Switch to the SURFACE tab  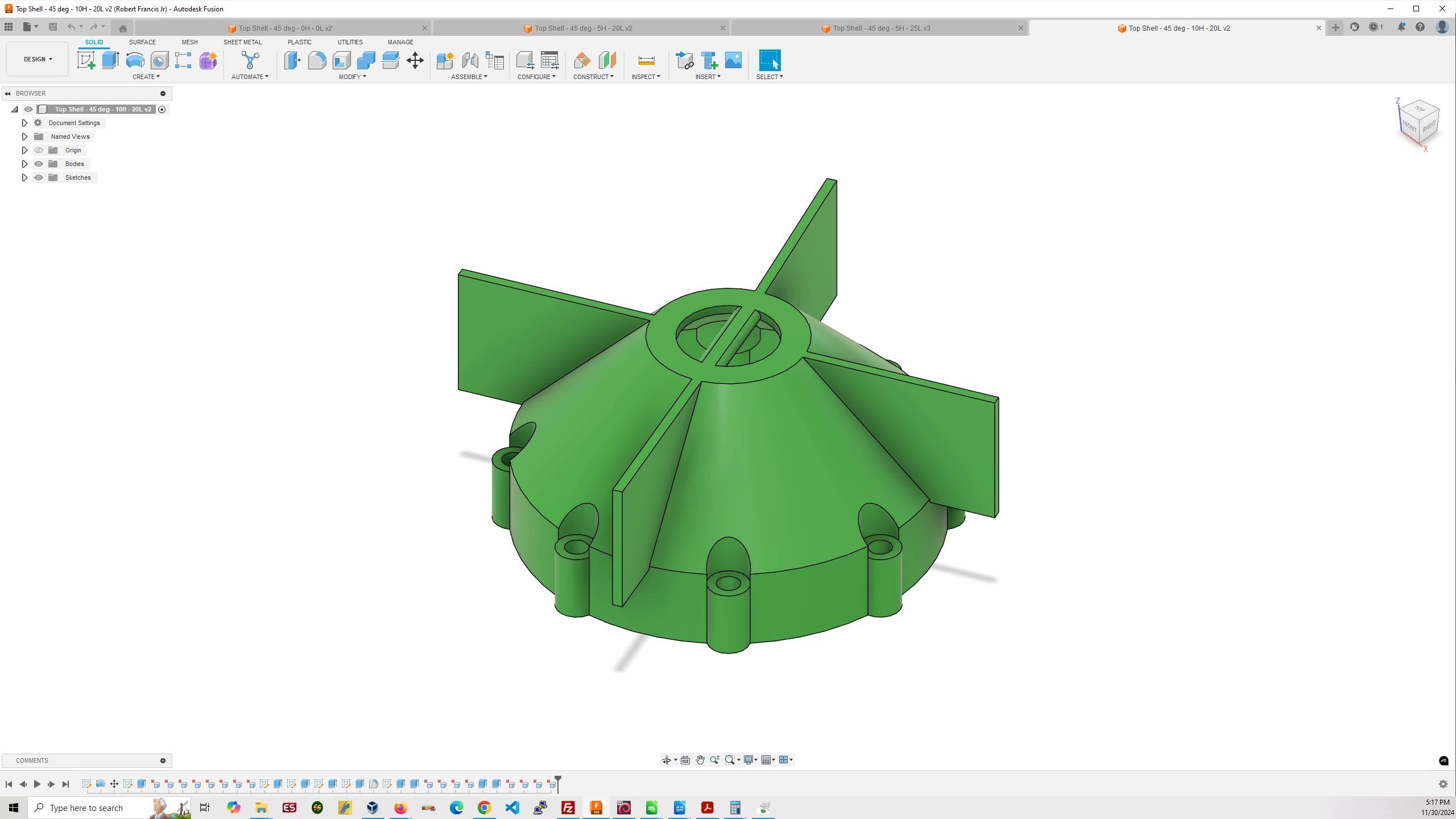pos(142,42)
